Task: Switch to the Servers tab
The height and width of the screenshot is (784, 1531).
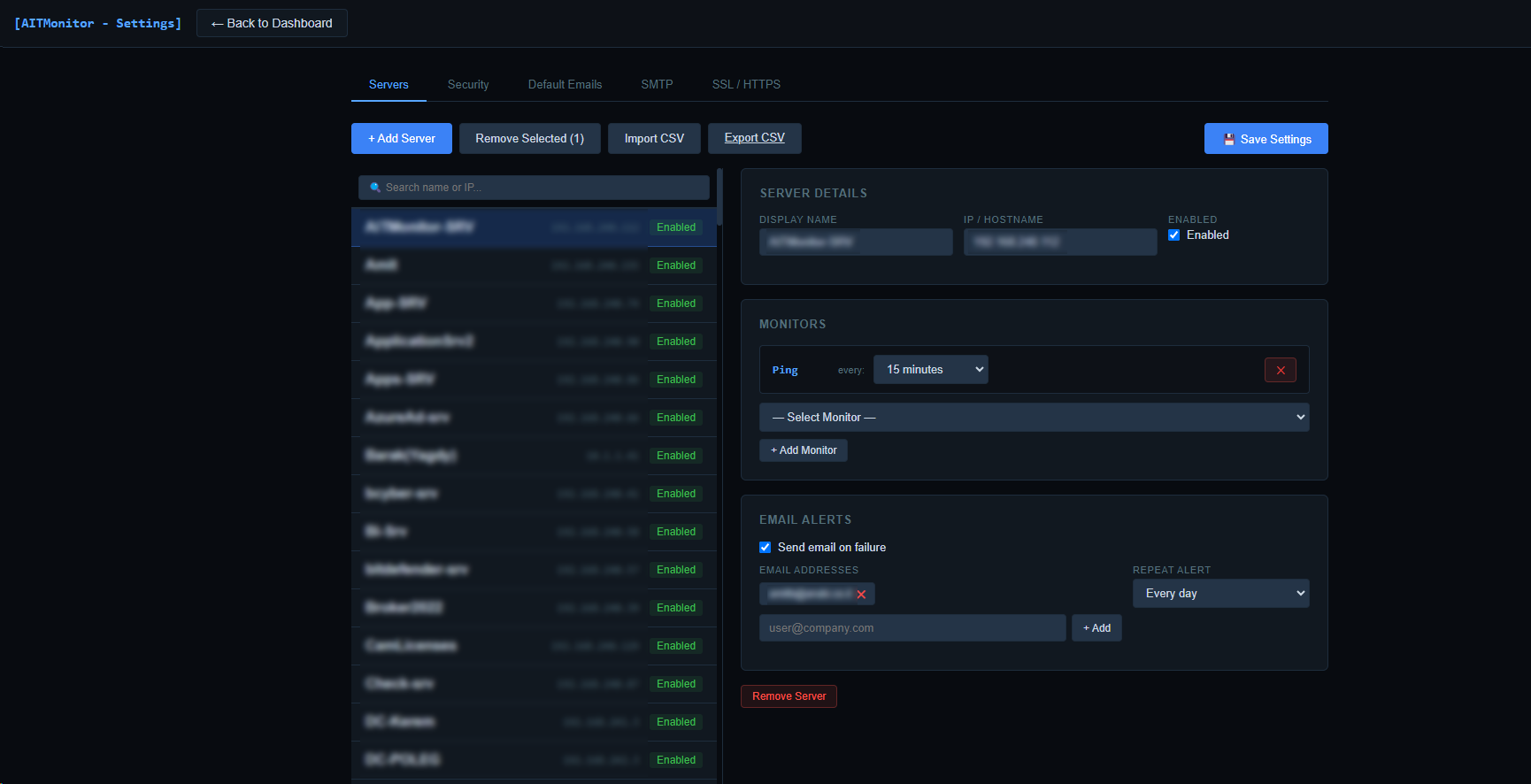Action: [389, 85]
